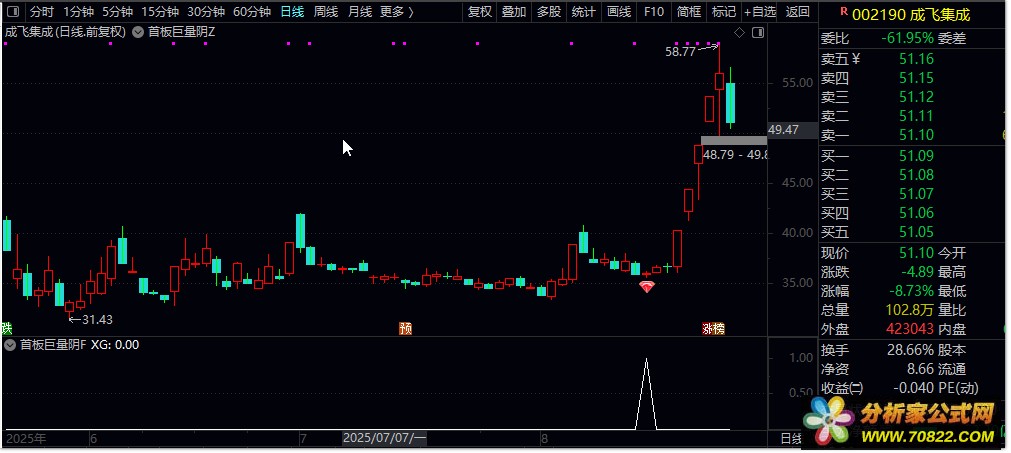Viewport: 1011px width, 453px height.
Task: Select the 30分钟 period
Action: tap(206, 12)
